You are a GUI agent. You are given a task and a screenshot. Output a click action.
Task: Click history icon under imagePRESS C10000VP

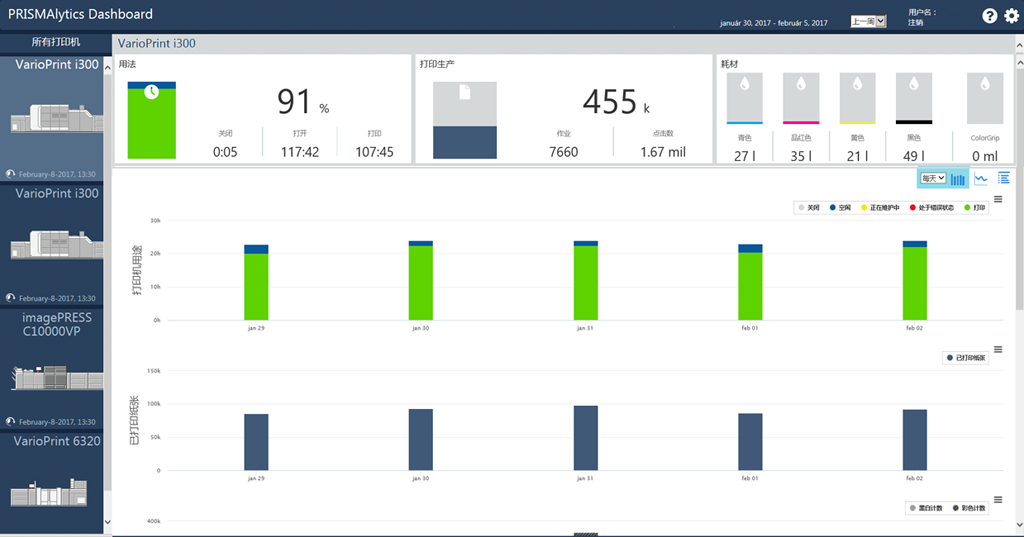(10, 422)
